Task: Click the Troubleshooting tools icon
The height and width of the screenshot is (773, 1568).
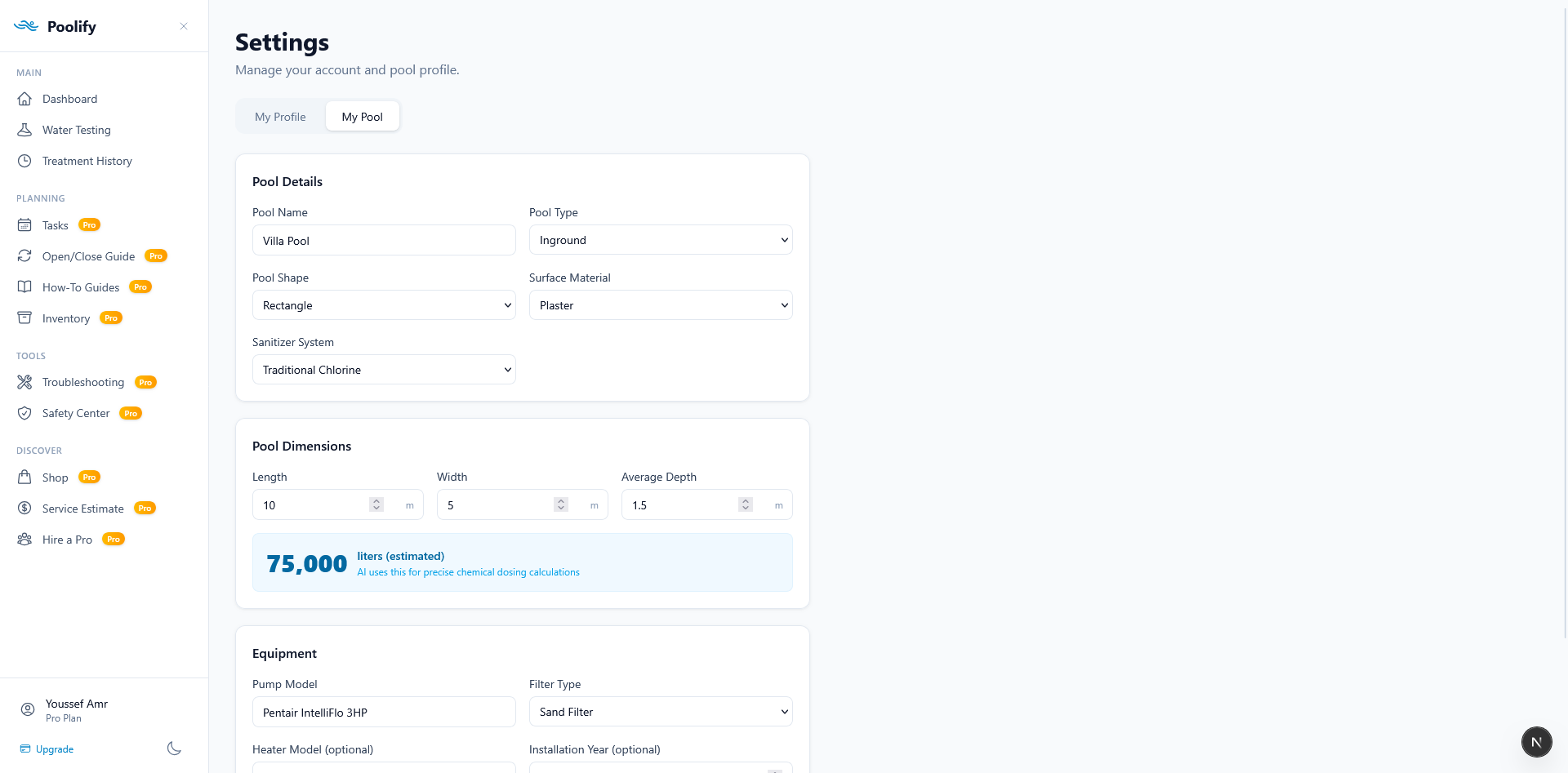Action: (x=24, y=382)
